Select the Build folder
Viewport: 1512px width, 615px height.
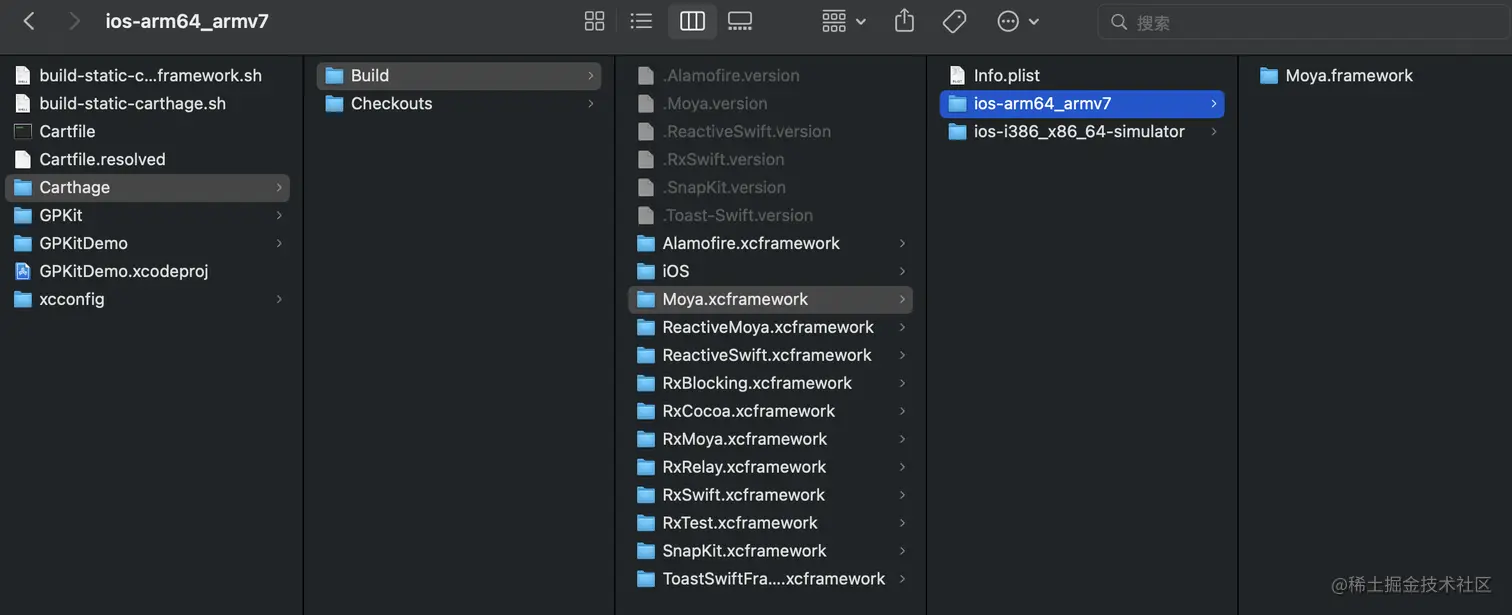[x=459, y=75]
